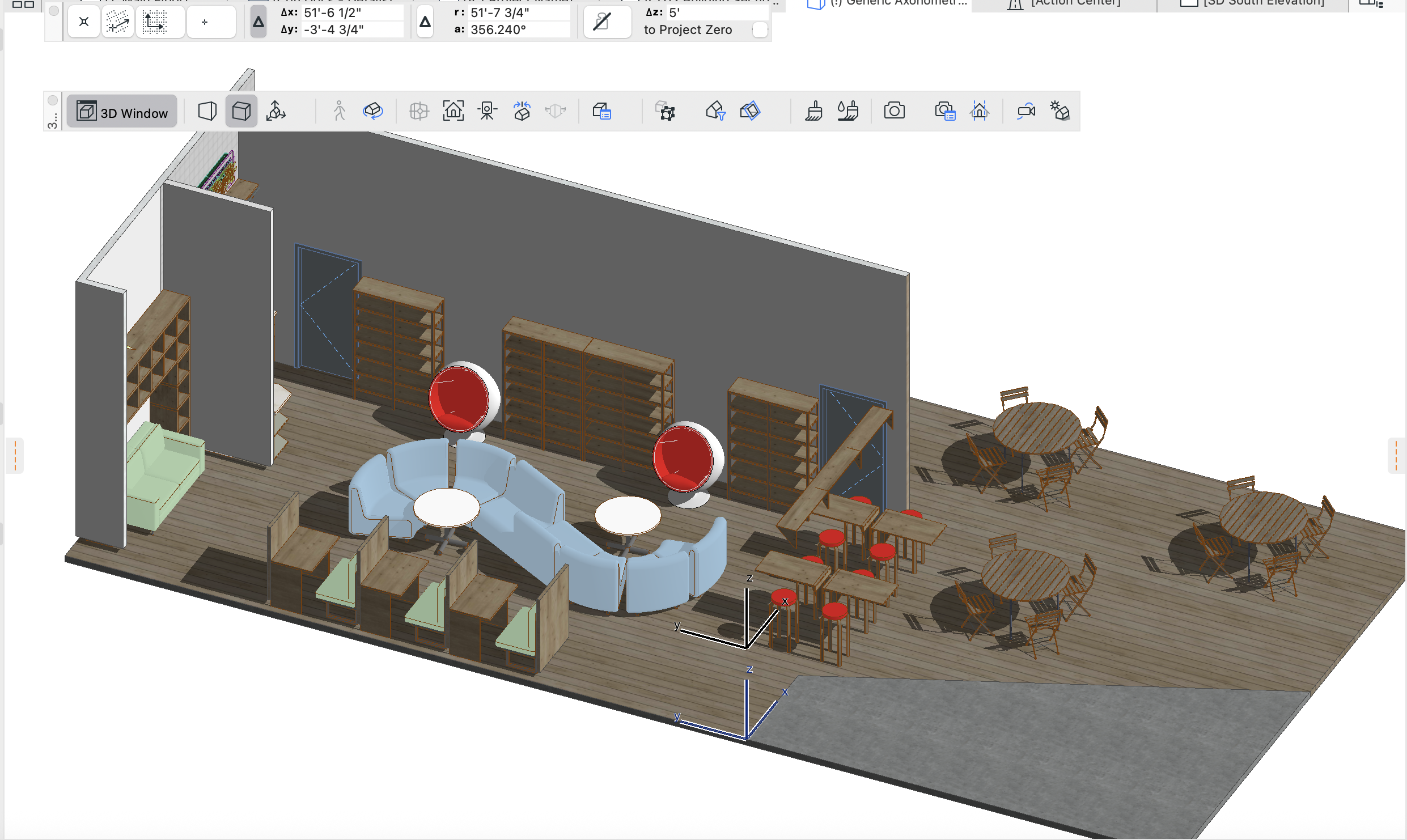This screenshot has height=840, width=1407.
Task: Toggle relative X/Y coordinates delta button
Action: tap(258, 22)
